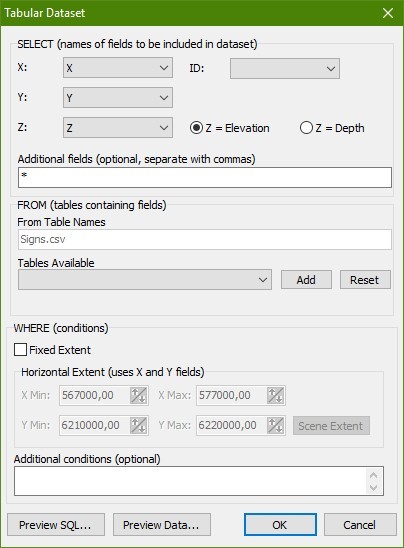This screenshot has height=548, width=404.
Task: Click the Preview Data button
Action: coord(162,525)
